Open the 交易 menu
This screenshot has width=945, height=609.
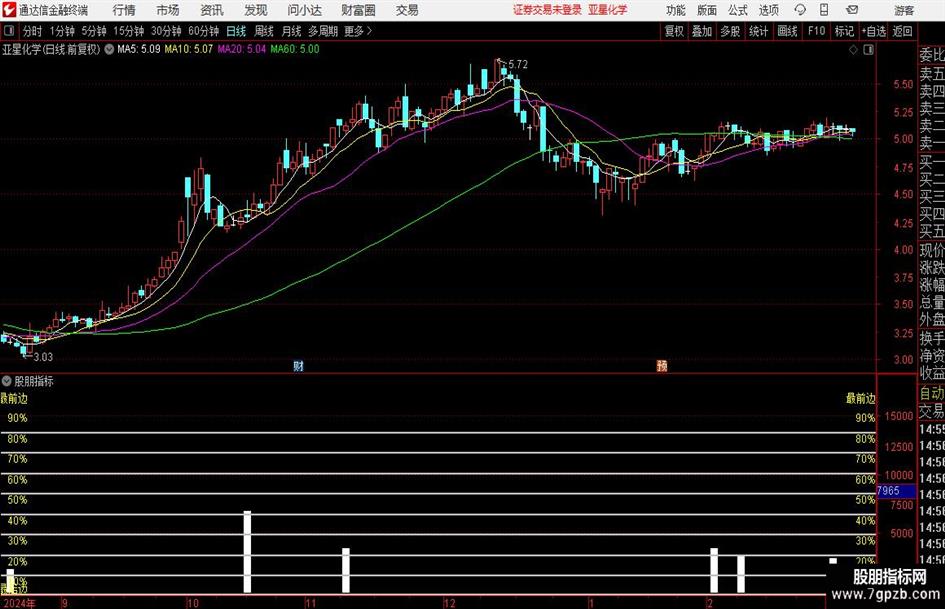coord(407,10)
